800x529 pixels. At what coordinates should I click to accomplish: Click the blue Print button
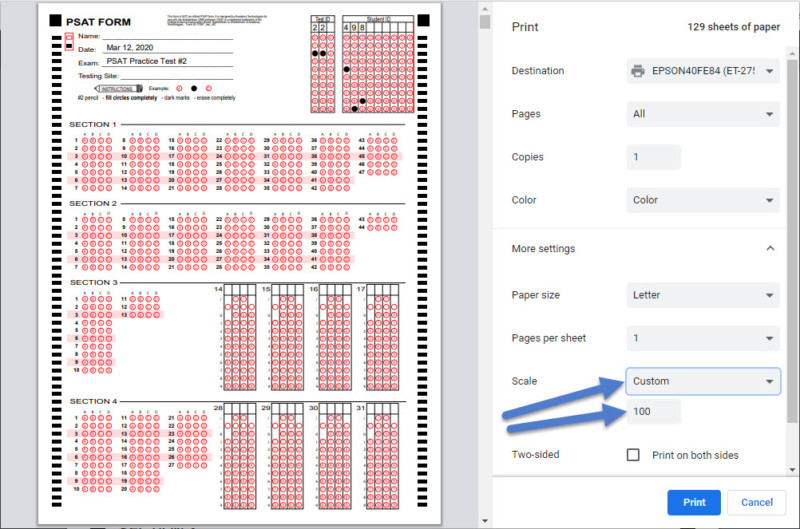(693, 502)
